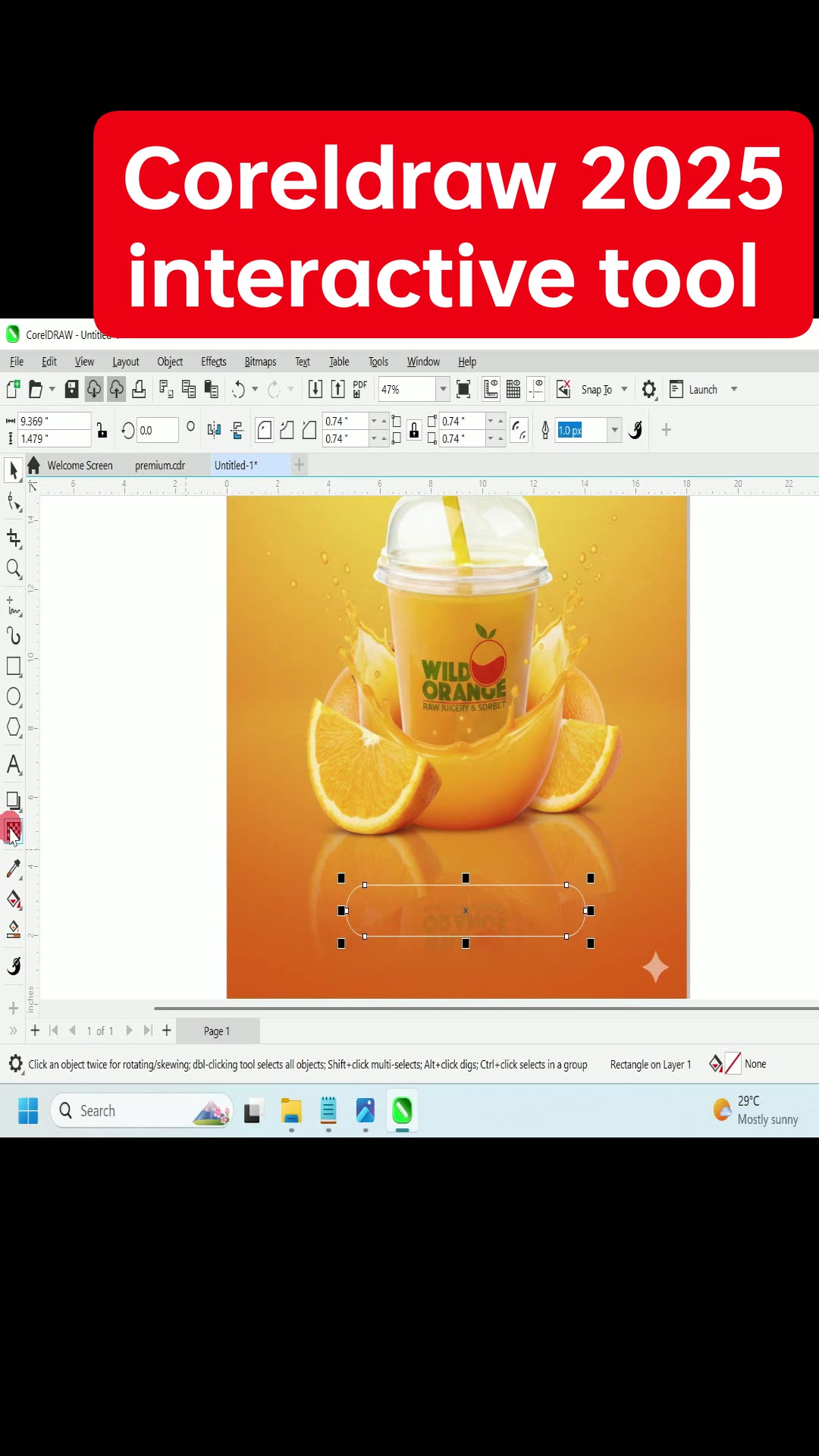Screen dimensions: 819x1456
Task: Select the Round corner type
Action: point(265,431)
